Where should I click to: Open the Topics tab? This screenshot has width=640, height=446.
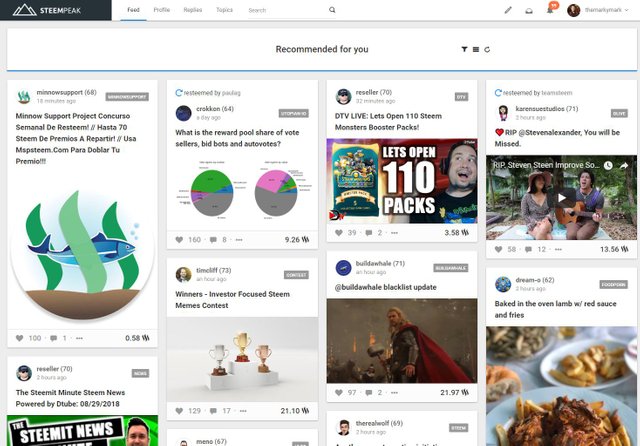224,10
